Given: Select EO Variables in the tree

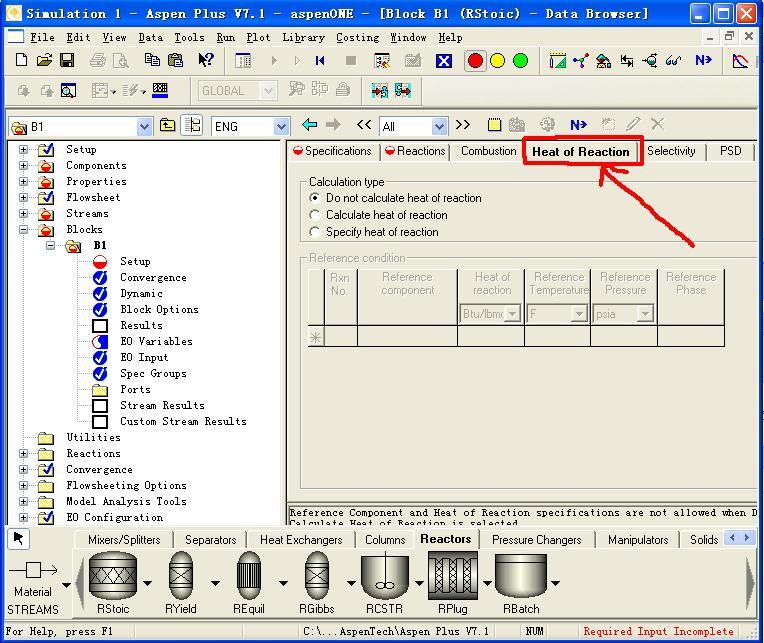Looking at the screenshot, I should (156, 341).
